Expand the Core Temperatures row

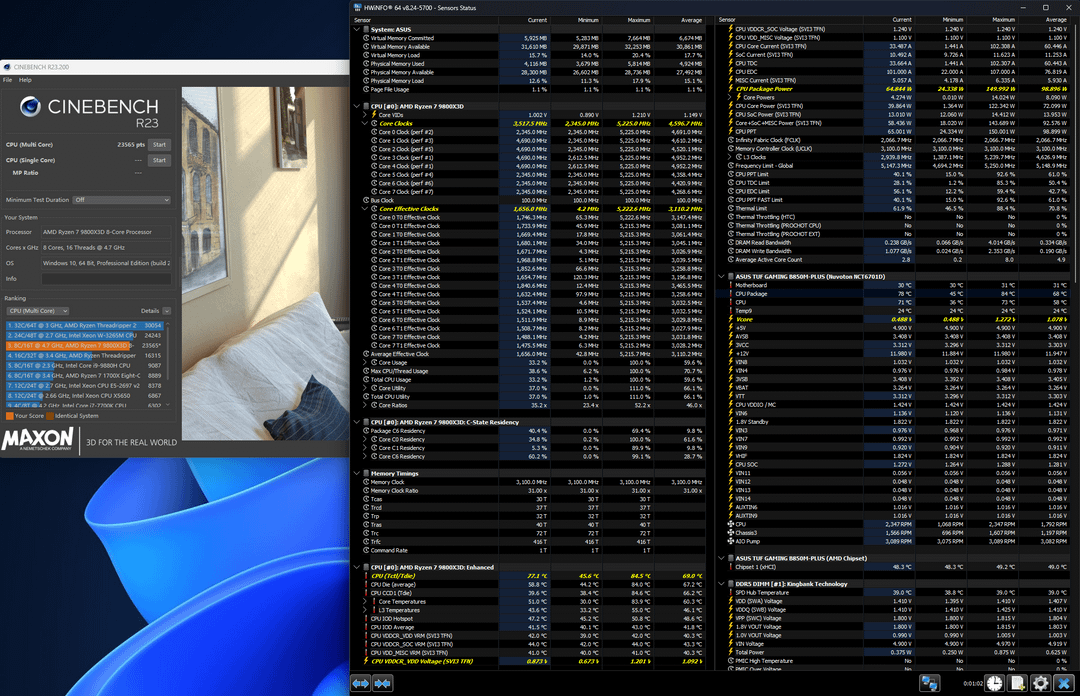coord(365,602)
